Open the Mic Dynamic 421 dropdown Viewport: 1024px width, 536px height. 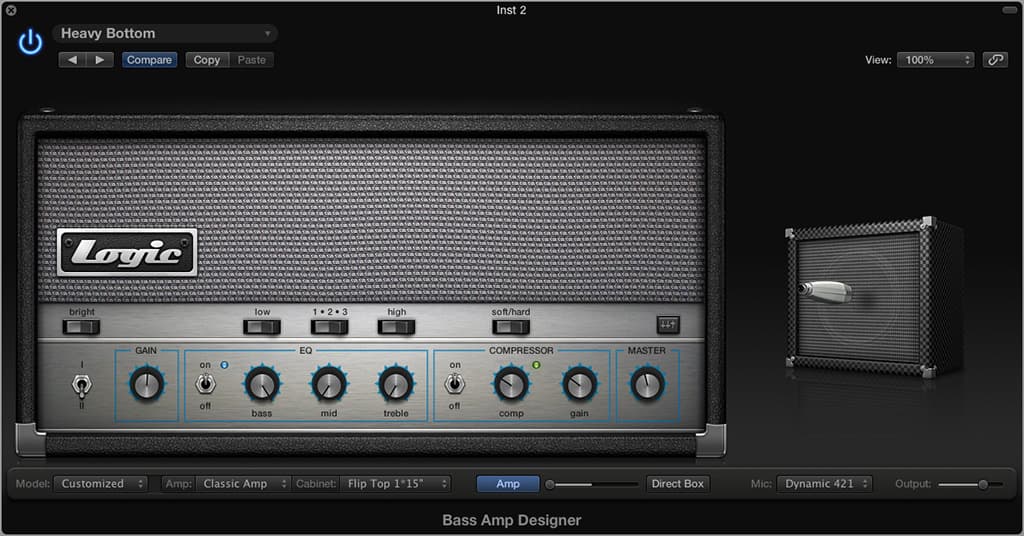click(x=824, y=484)
